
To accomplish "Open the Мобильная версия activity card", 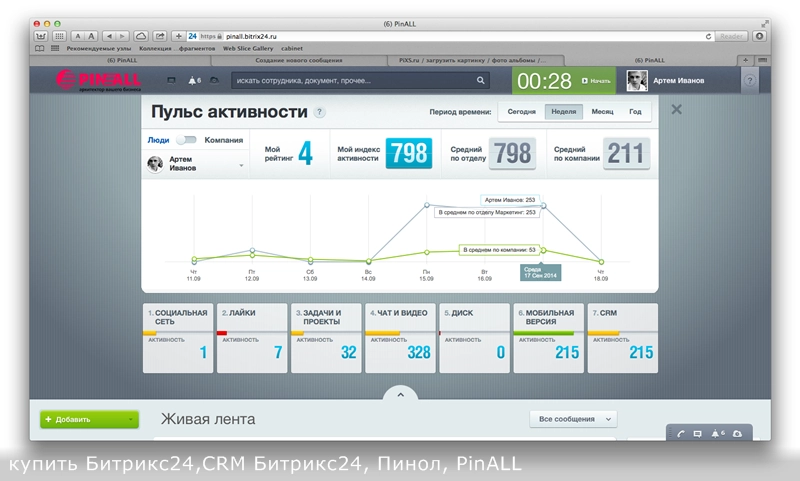I will tap(548, 338).
